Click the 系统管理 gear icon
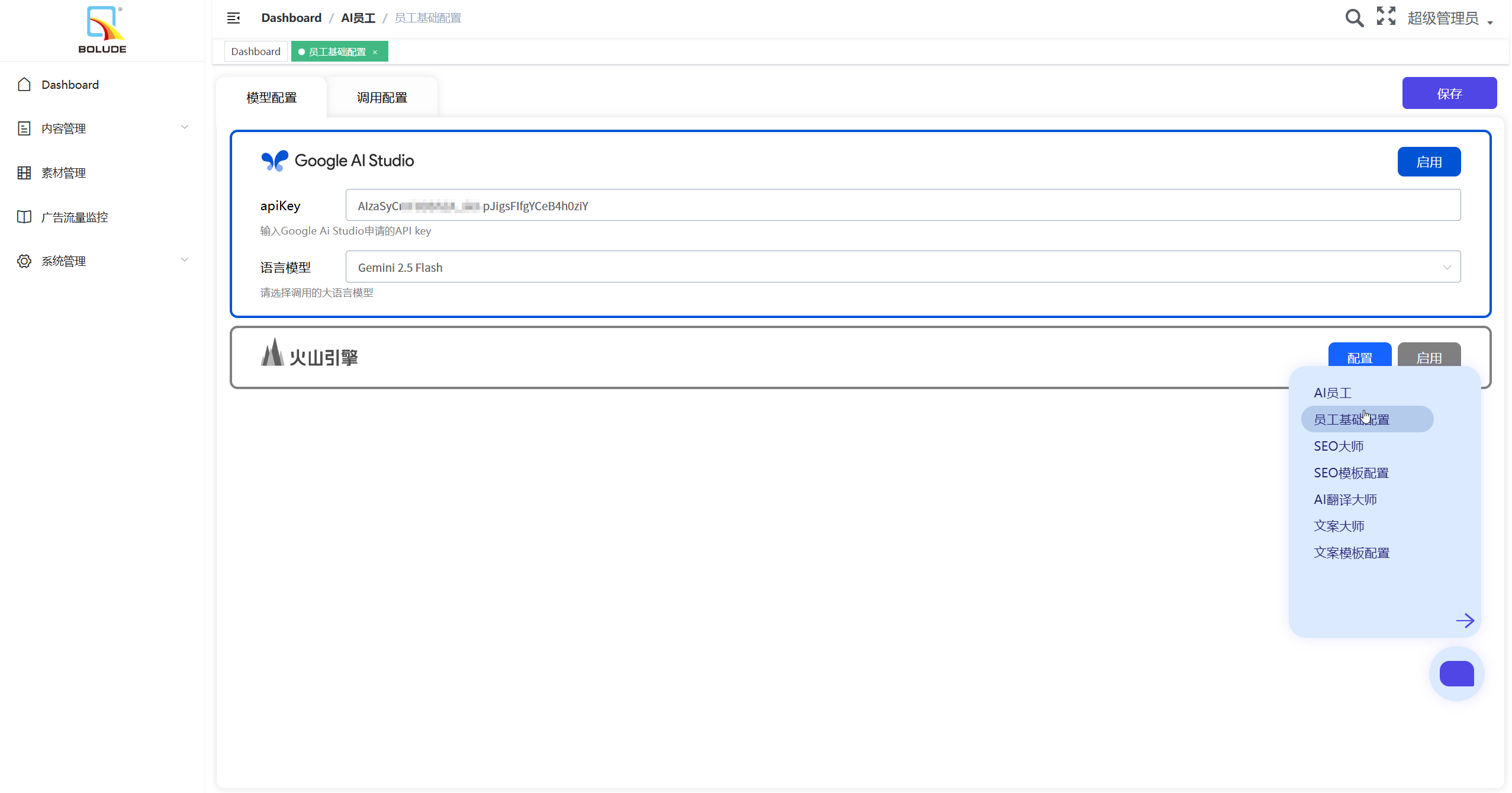Image resolution: width=1512 pixels, height=793 pixels. pos(24,261)
